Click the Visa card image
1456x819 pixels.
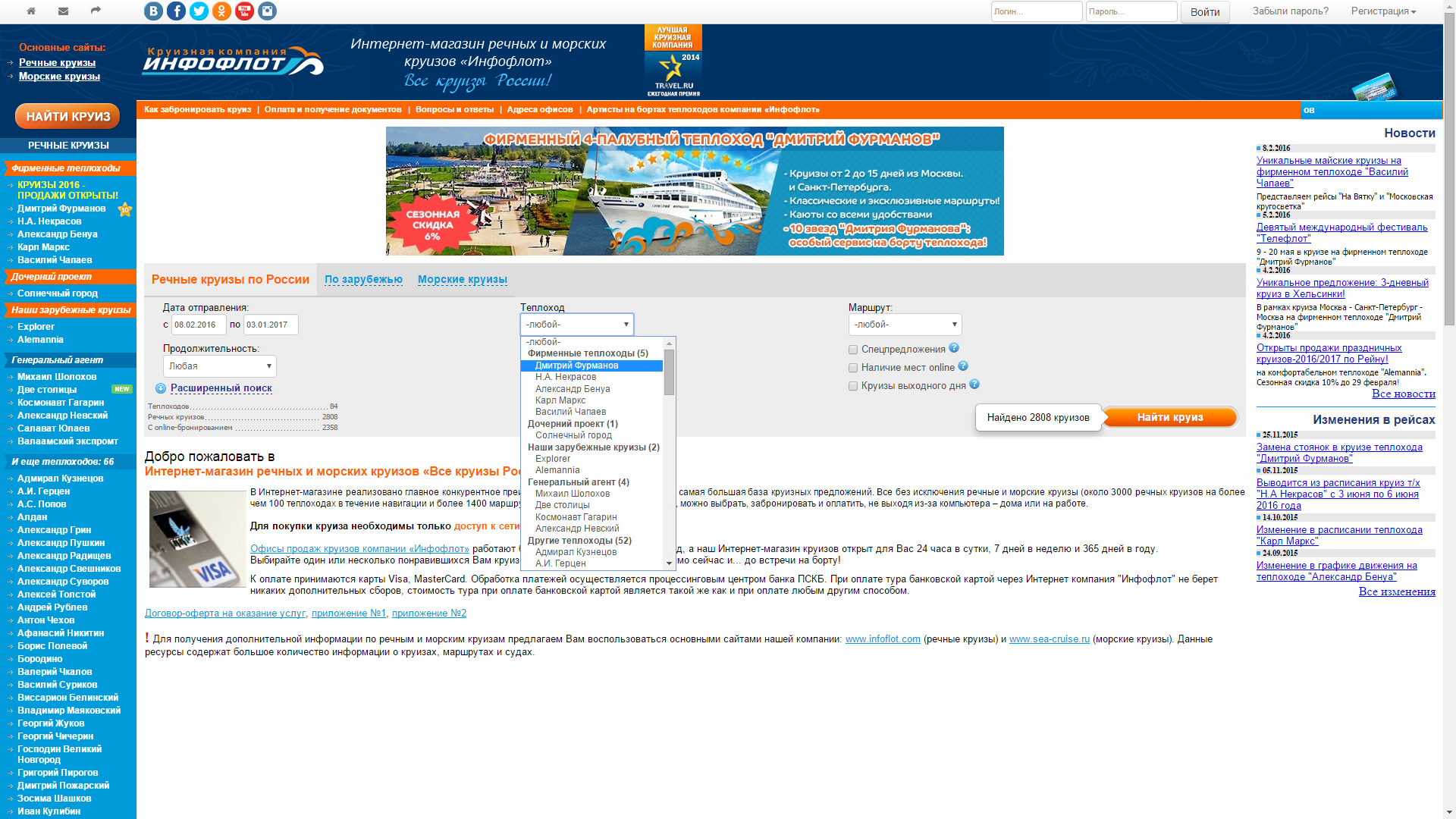[x=197, y=539]
